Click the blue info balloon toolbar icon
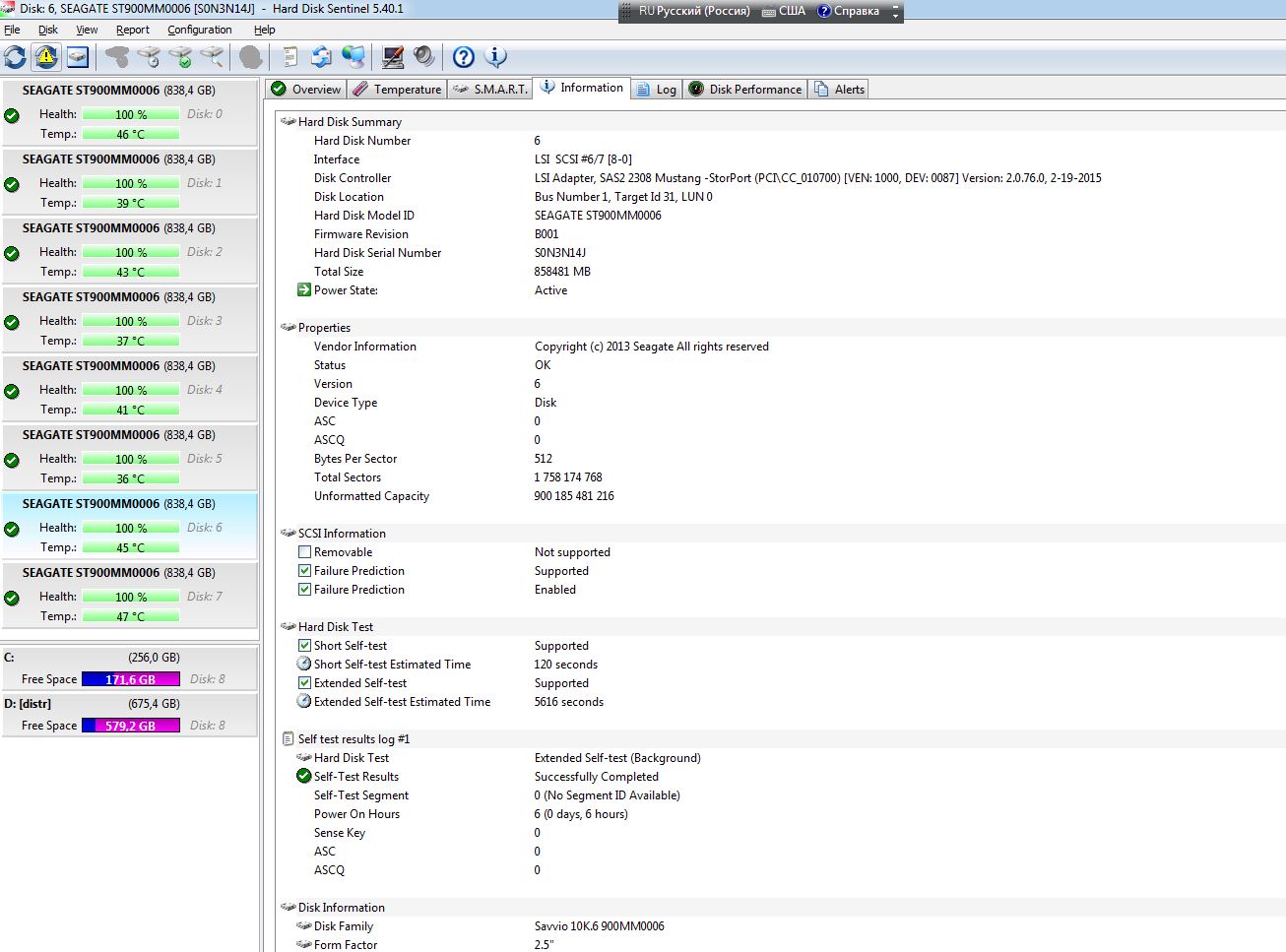The width and height of the screenshot is (1286, 952). tap(495, 57)
